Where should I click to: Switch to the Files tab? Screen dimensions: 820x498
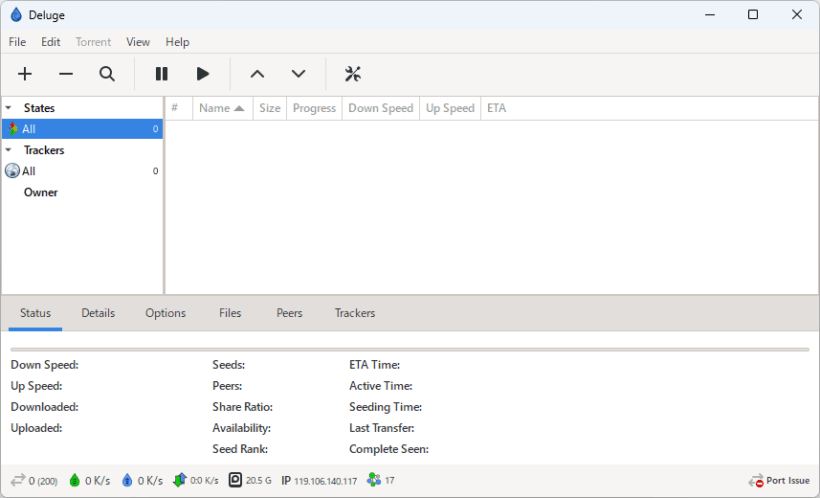point(230,313)
